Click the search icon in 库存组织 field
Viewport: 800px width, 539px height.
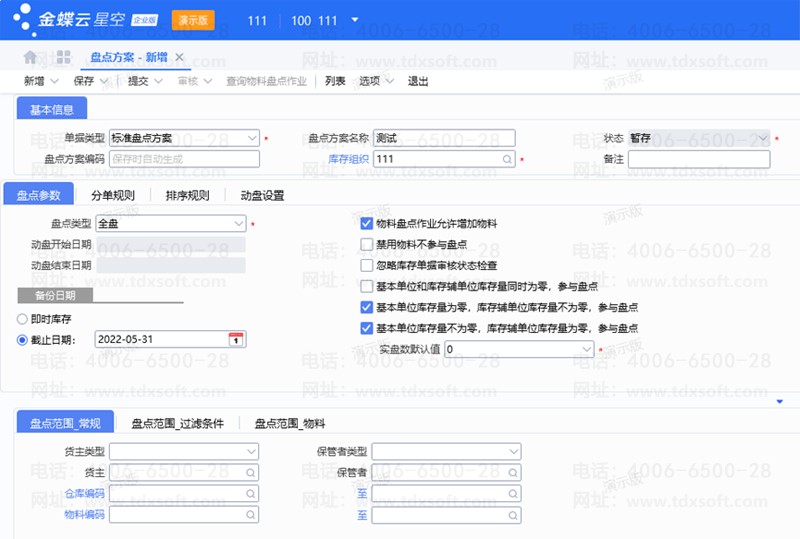click(507, 159)
